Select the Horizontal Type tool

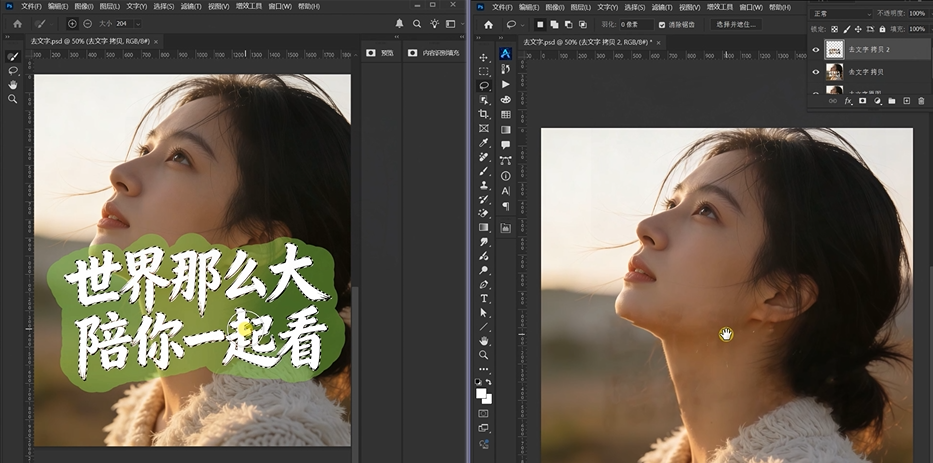(x=484, y=298)
